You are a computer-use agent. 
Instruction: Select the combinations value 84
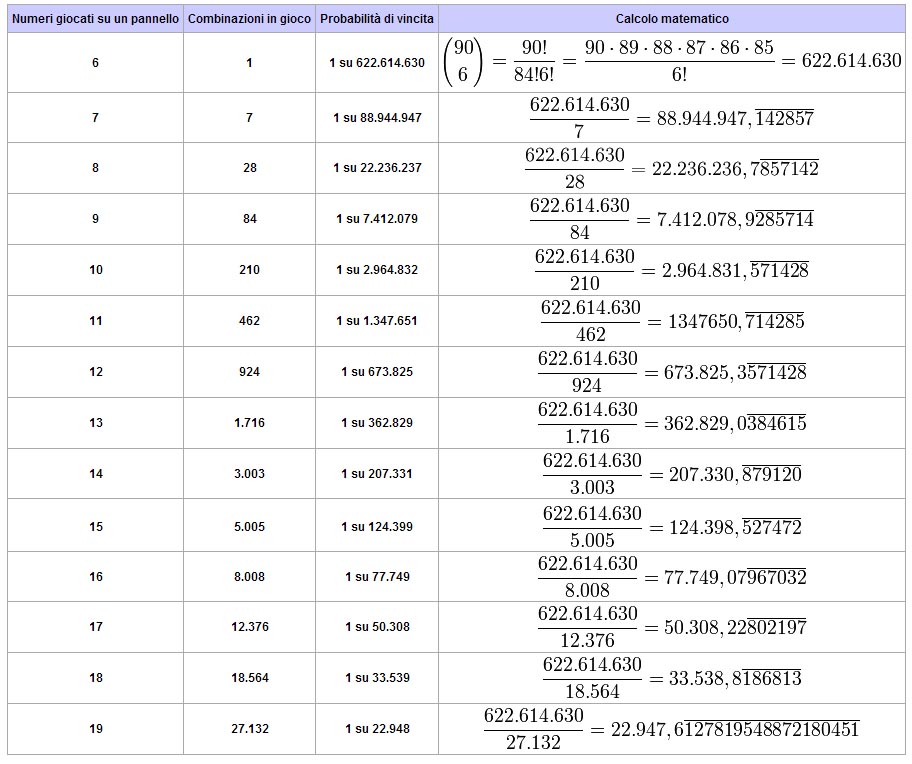(x=249, y=219)
